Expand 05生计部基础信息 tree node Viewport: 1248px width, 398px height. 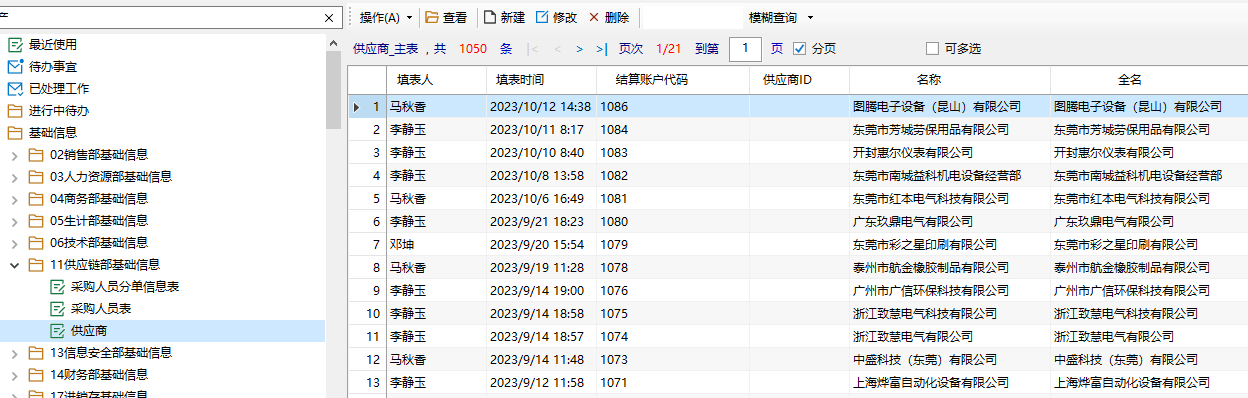pos(15,221)
